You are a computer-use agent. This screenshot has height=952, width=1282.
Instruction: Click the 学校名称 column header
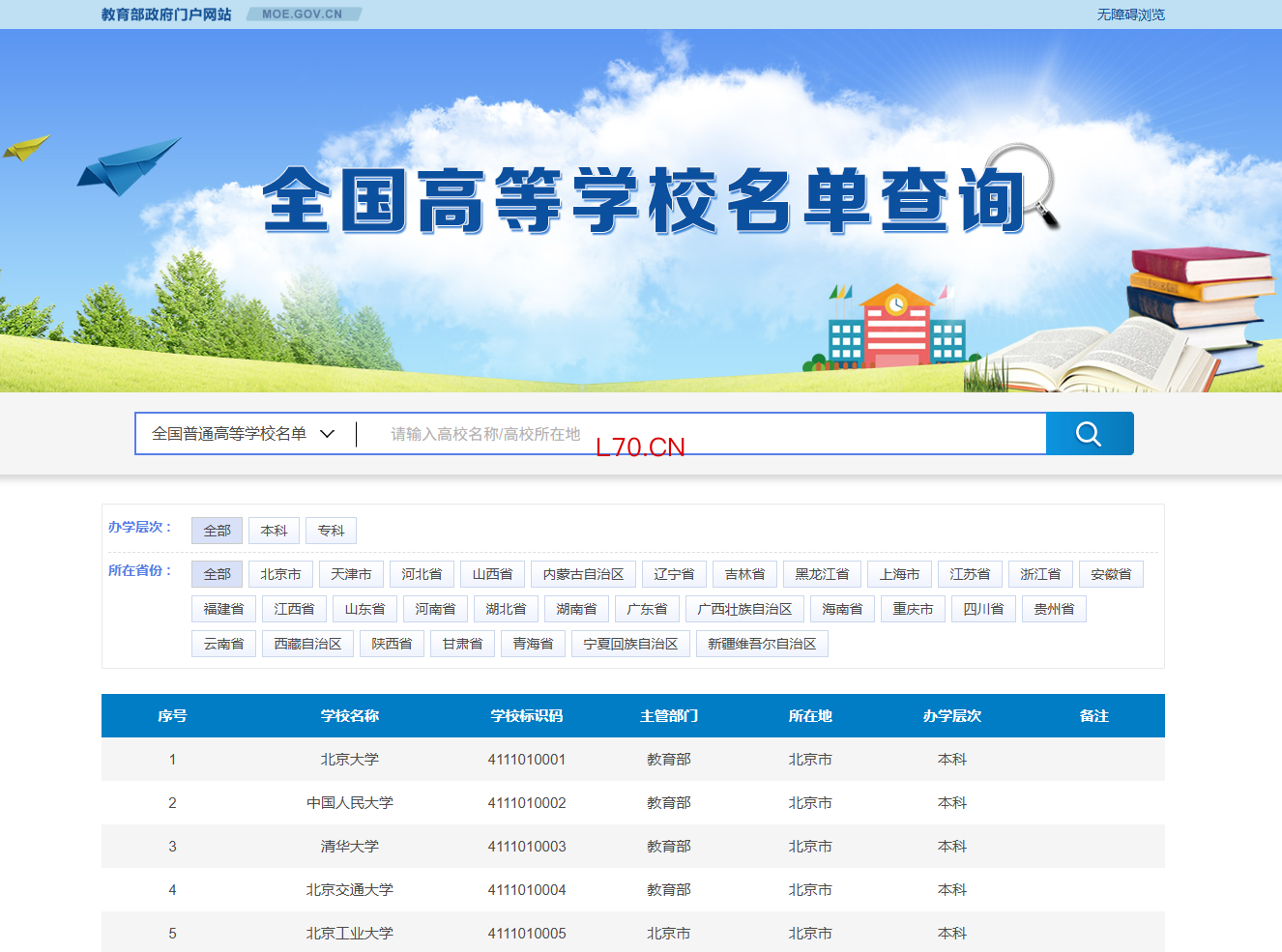tap(350, 716)
